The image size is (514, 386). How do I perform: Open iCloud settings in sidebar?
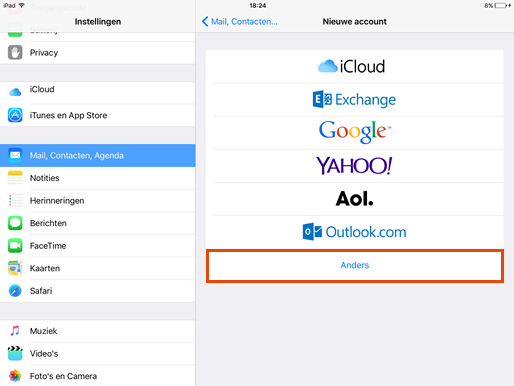(x=98, y=92)
